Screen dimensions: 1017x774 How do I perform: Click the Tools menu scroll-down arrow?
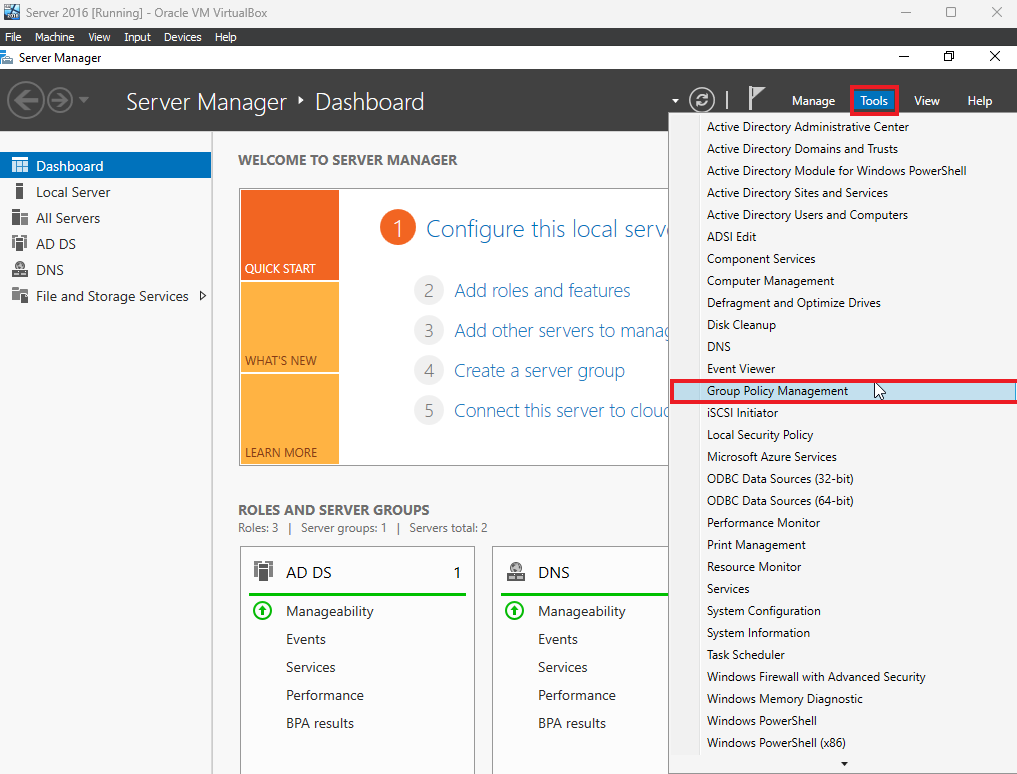[844, 764]
